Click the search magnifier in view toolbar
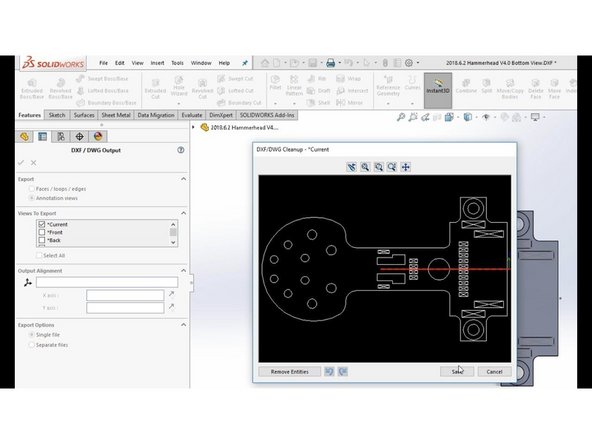 click(x=401, y=117)
